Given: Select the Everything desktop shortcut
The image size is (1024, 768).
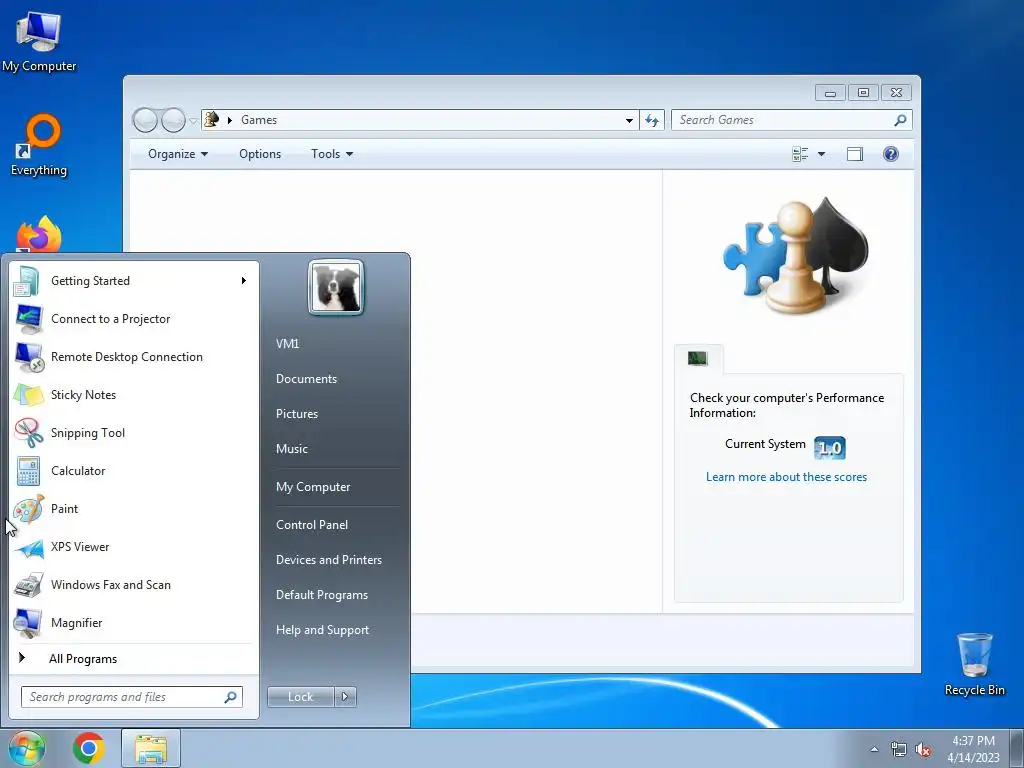Looking at the screenshot, I should [39, 145].
